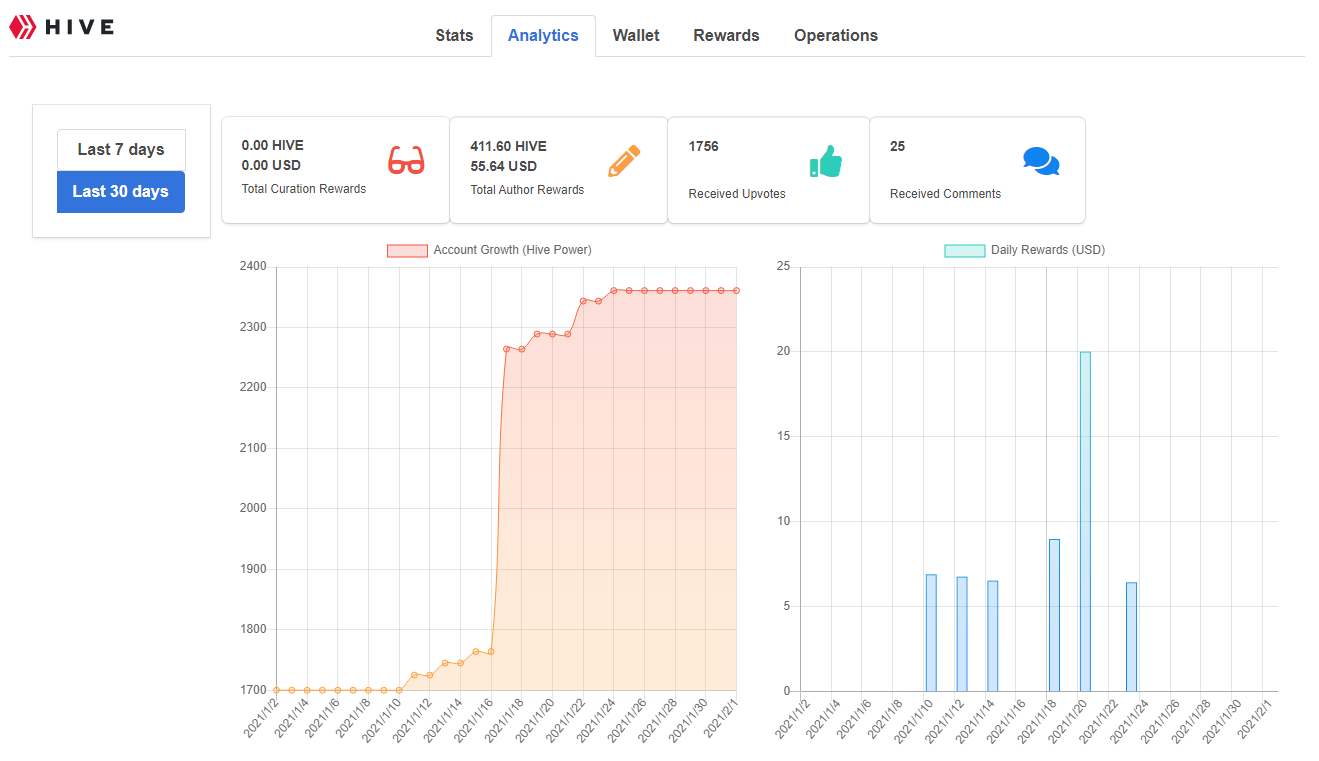The height and width of the screenshot is (761, 1319).
Task: Click the orange pencil author rewards icon
Action: click(624, 161)
